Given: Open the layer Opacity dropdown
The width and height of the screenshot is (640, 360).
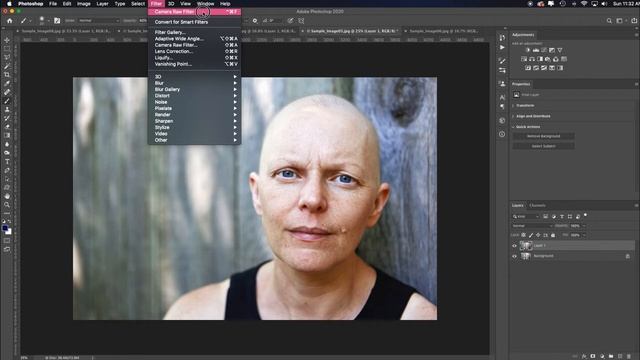Looking at the screenshot, I should [x=584, y=226].
